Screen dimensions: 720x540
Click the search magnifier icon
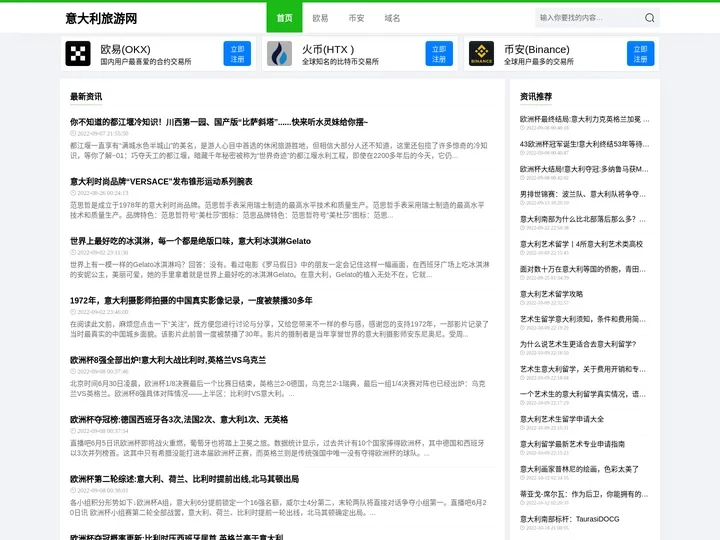point(649,18)
